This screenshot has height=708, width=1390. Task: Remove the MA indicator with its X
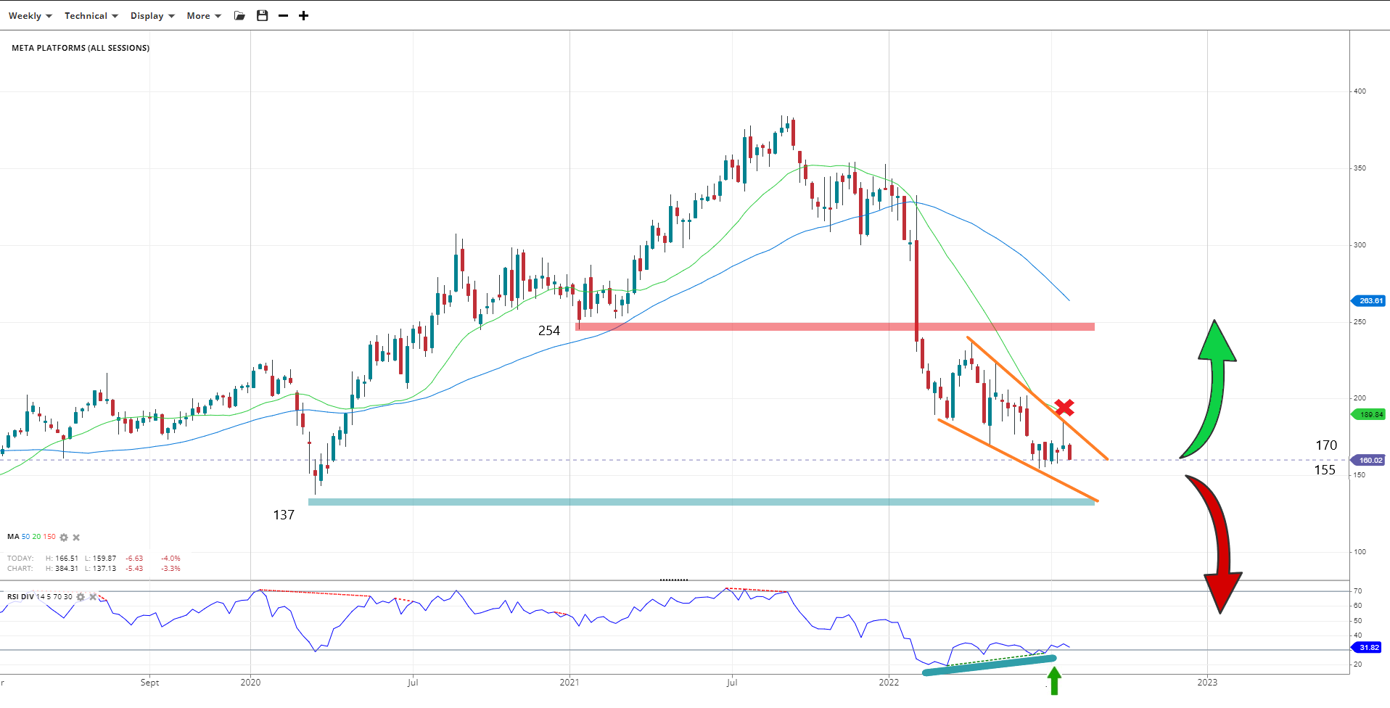point(76,538)
